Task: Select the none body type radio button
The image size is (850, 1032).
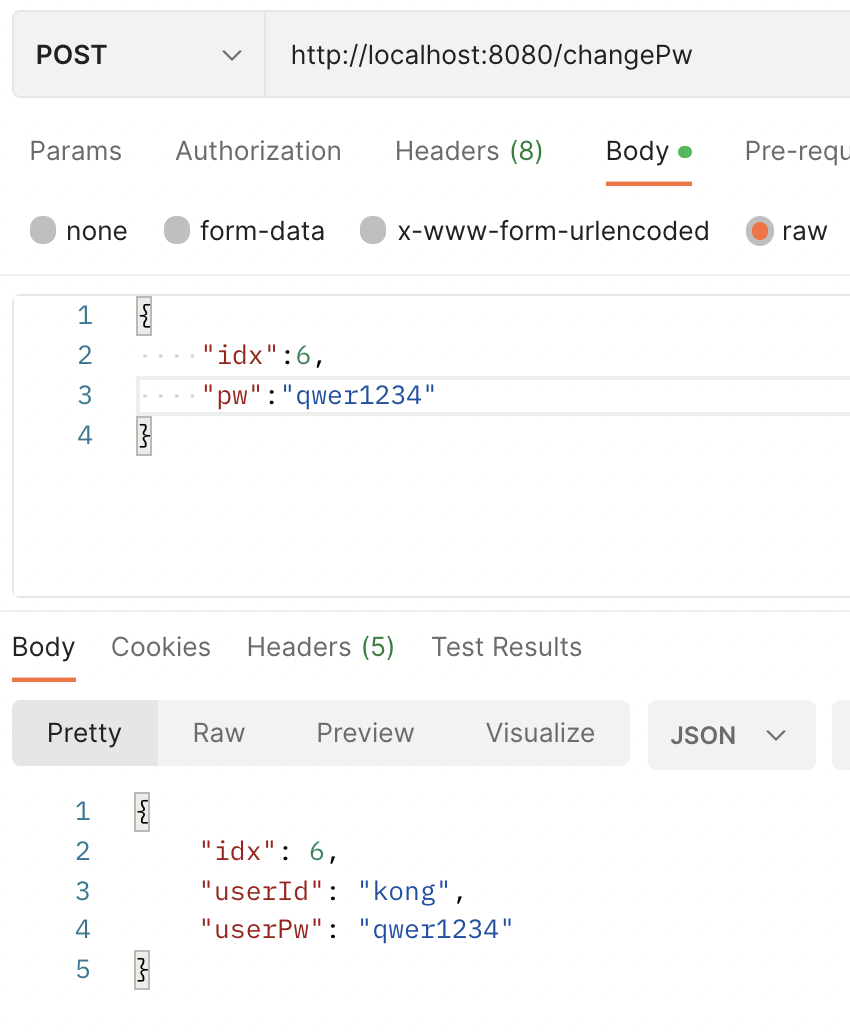Action: click(x=43, y=231)
